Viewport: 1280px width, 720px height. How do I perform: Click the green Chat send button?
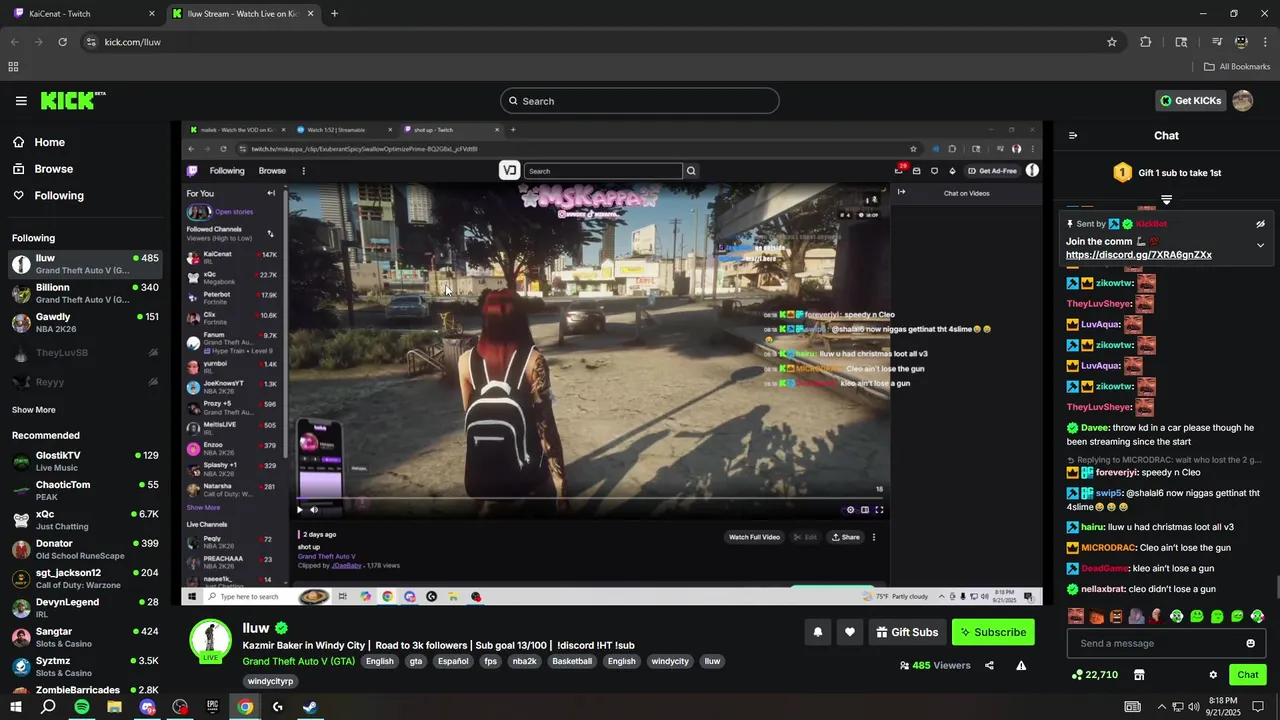click(x=1248, y=675)
